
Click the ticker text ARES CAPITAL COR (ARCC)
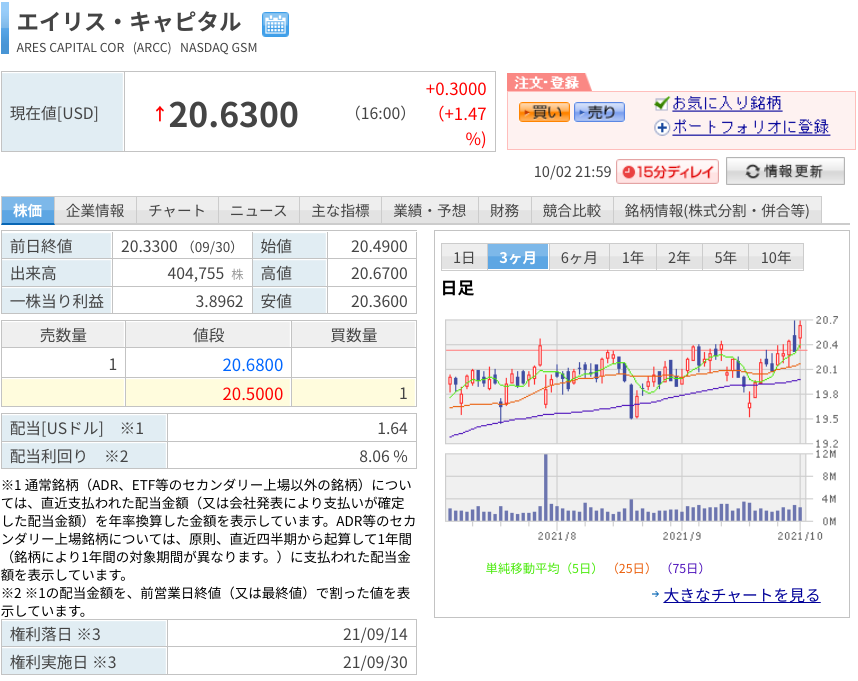point(94,48)
